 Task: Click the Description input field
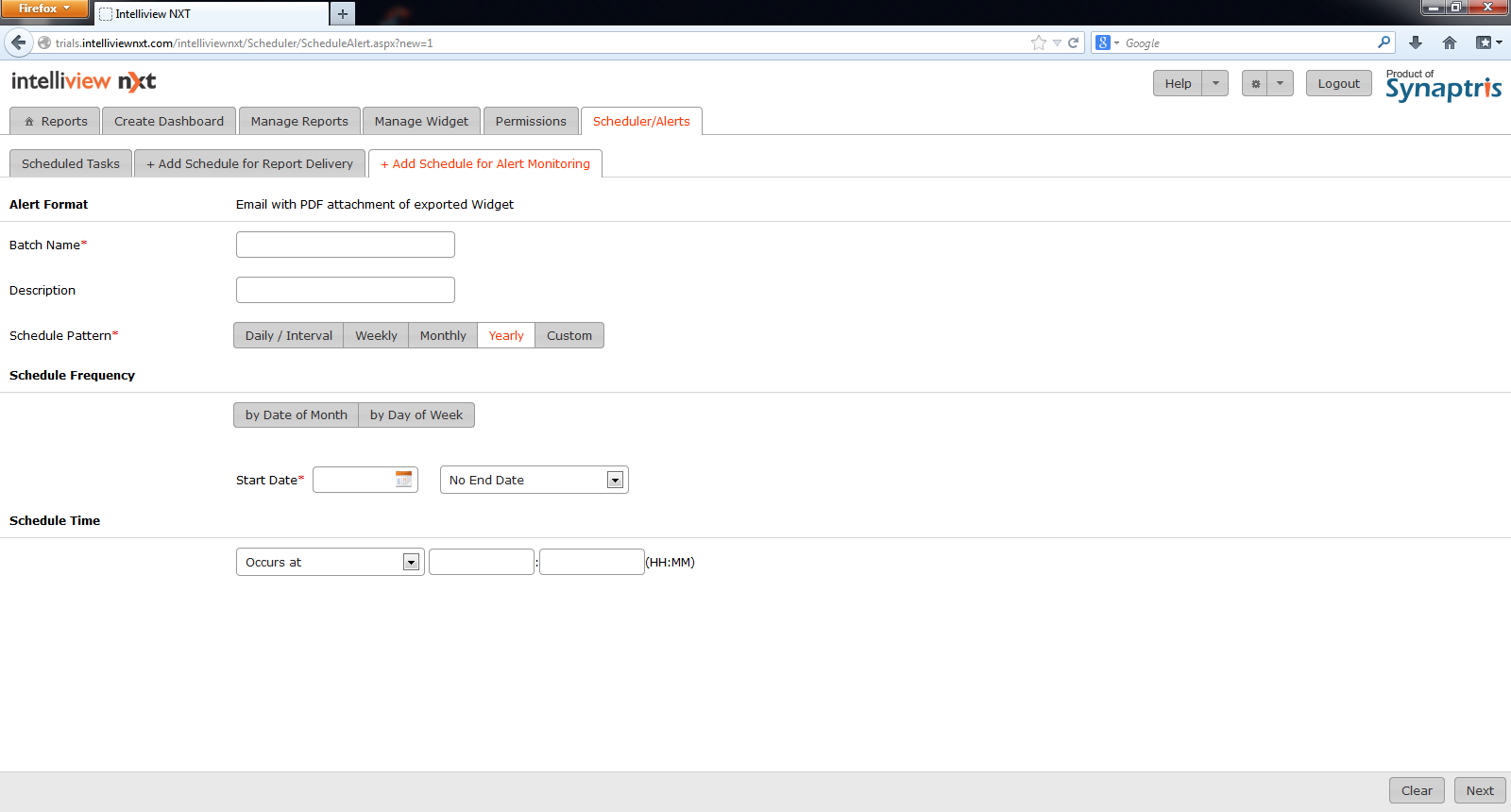coord(346,290)
